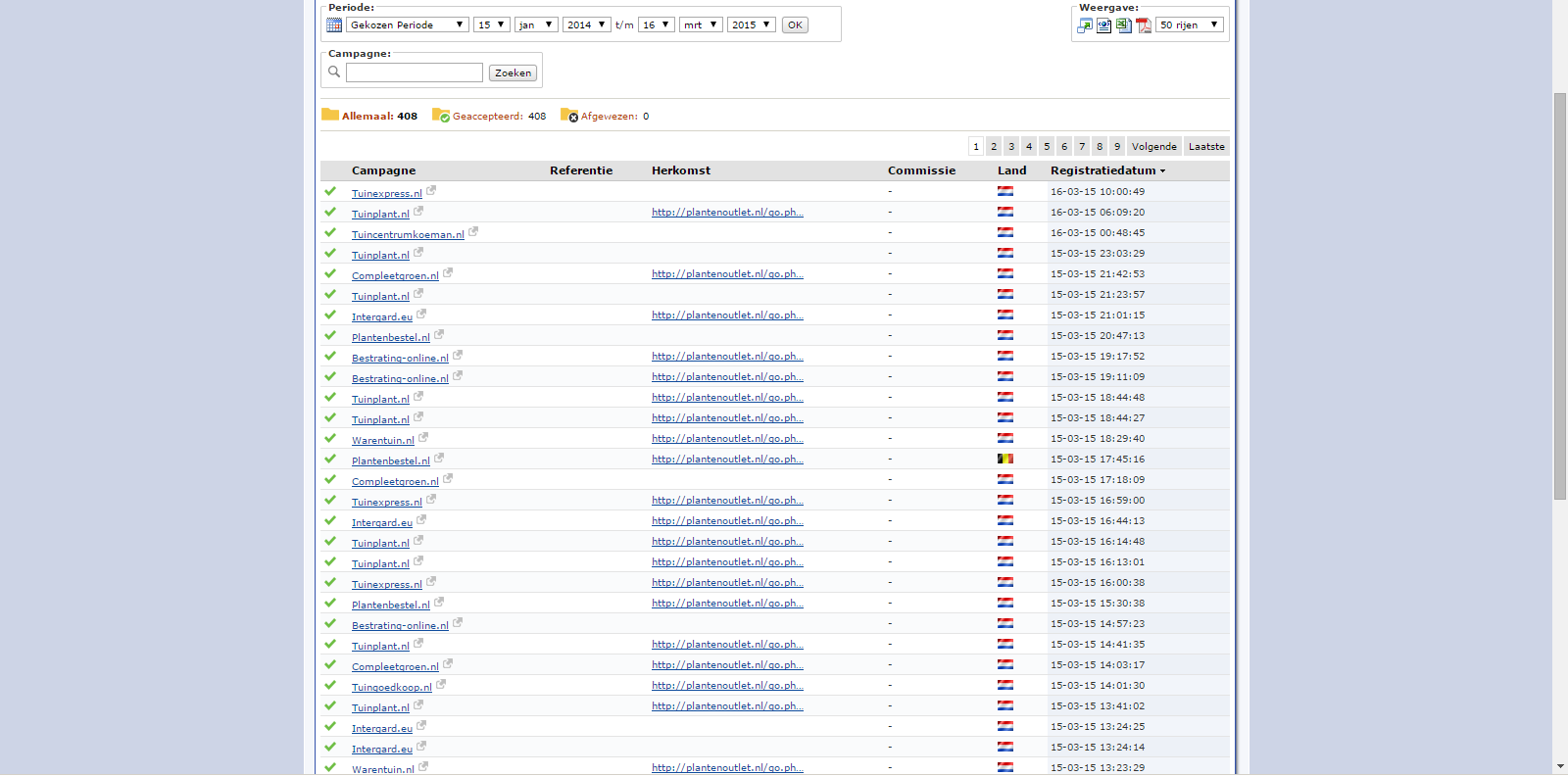Open the results in a new window icon

pos(1085,25)
